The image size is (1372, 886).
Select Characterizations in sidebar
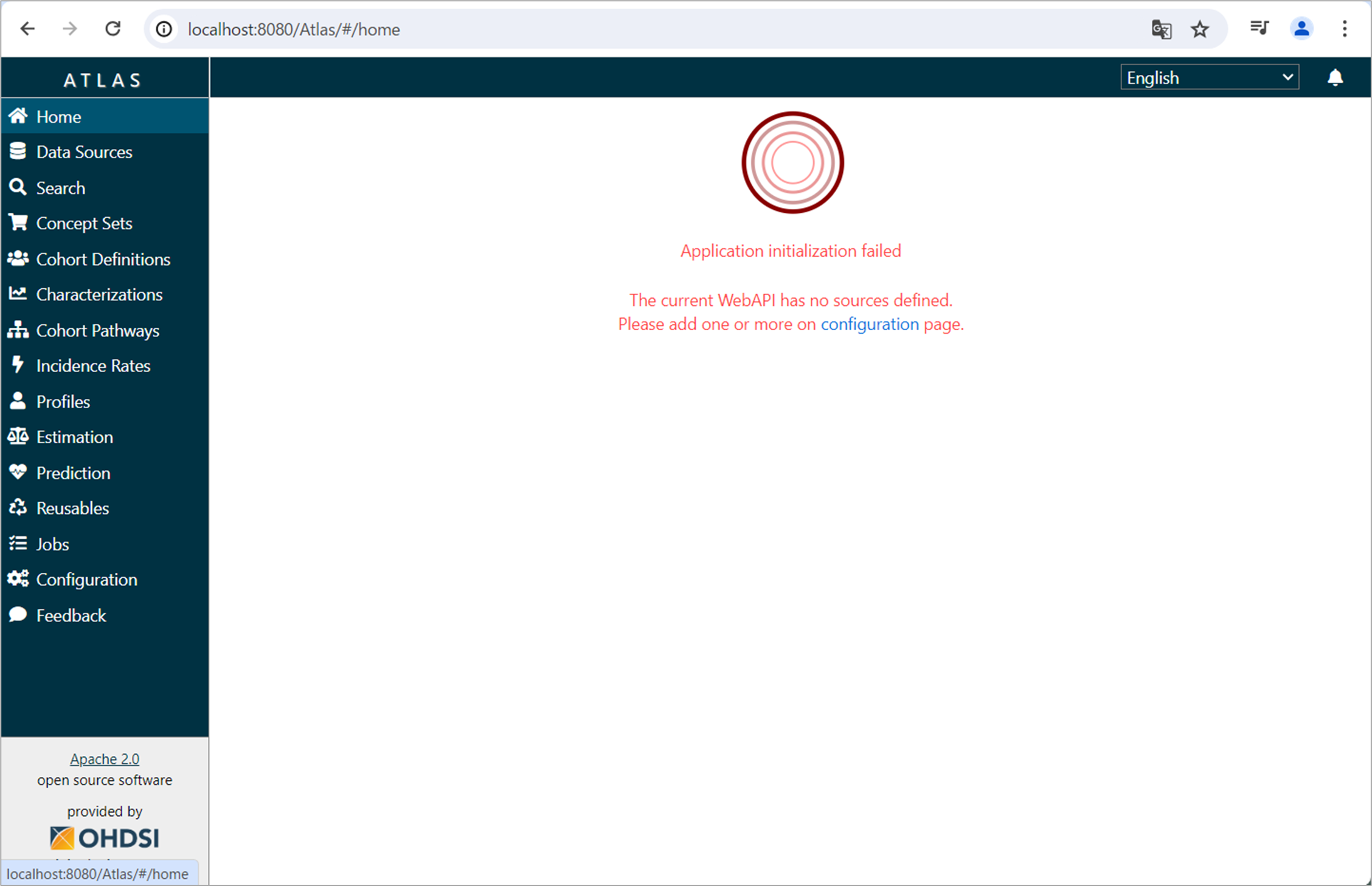pos(105,294)
